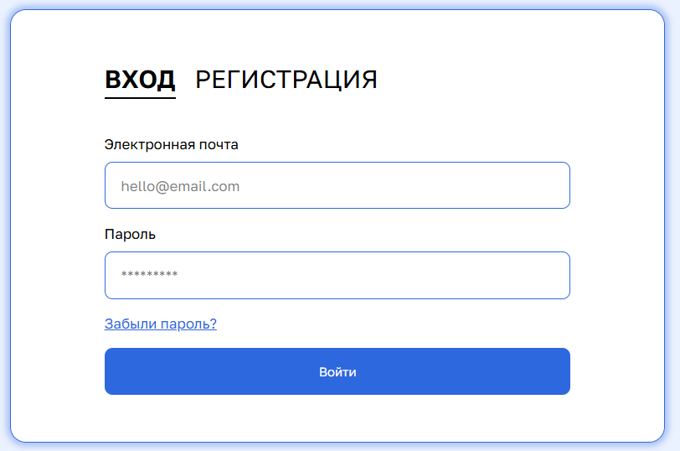Submit the login form with Войти
The height and width of the screenshot is (451, 680).
click(337, 372)
